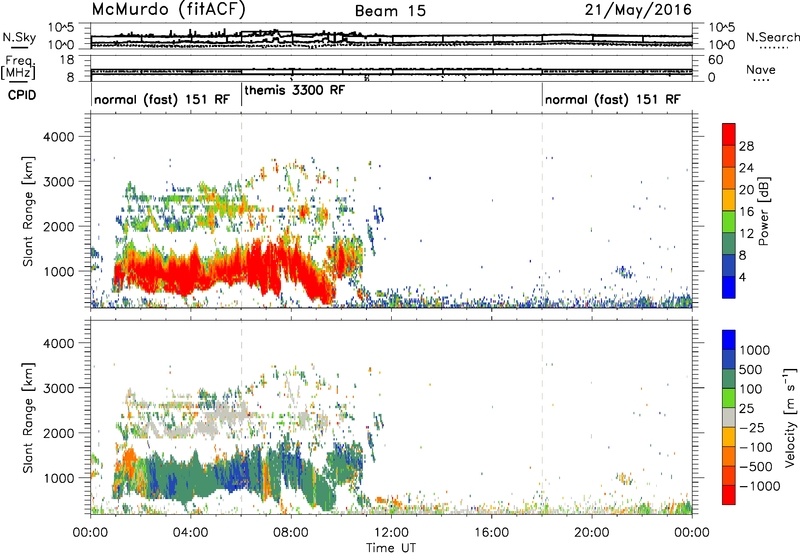
Task: Click the 06:00 dashed line in power panel
Action: tap(241, 211)
